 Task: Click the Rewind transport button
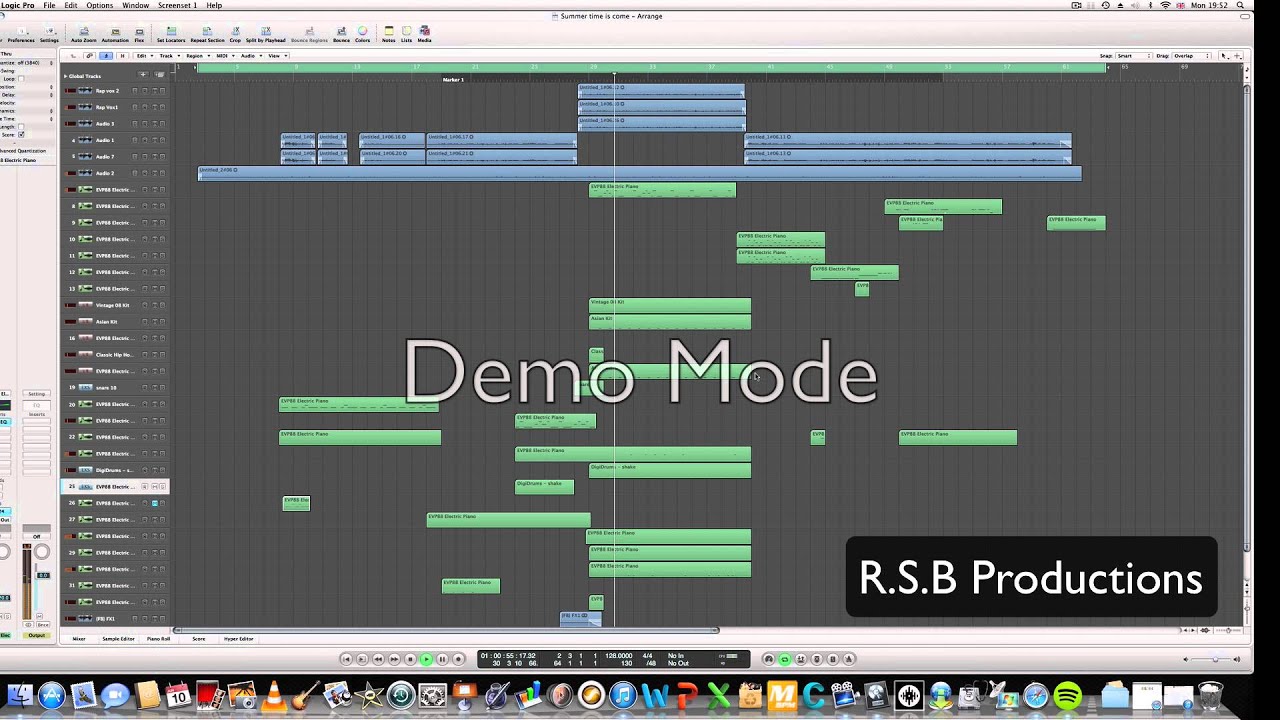378,659
